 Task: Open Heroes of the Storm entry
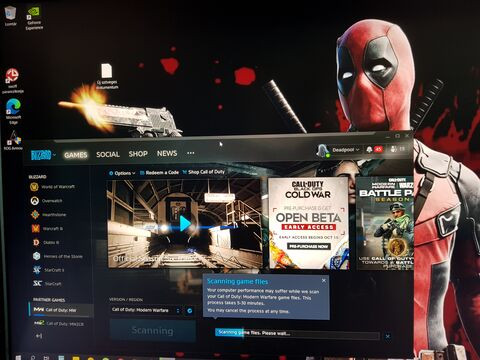[x=57, y=256]
